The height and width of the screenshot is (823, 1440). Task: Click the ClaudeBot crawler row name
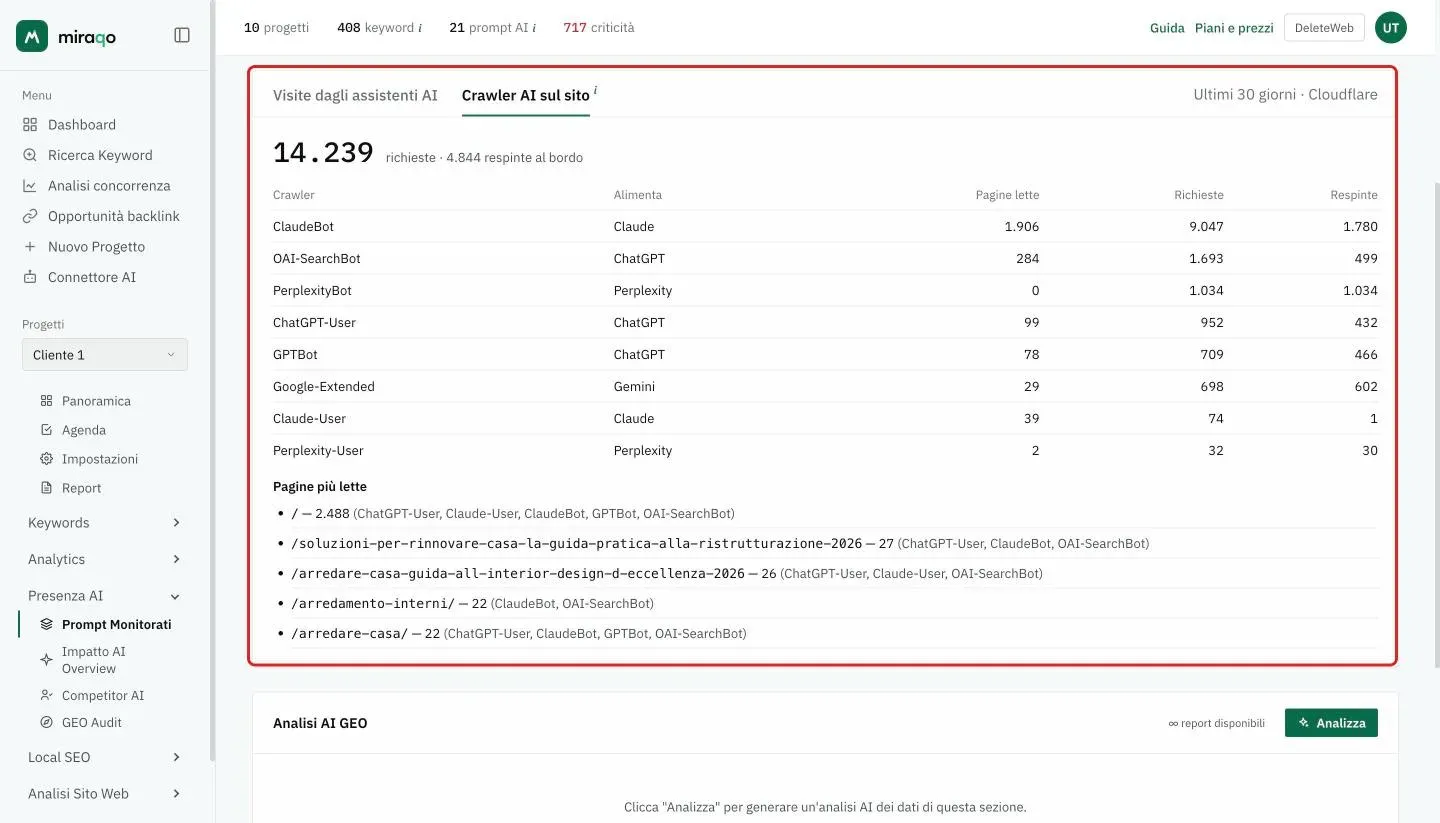click(x=303, y=227)
